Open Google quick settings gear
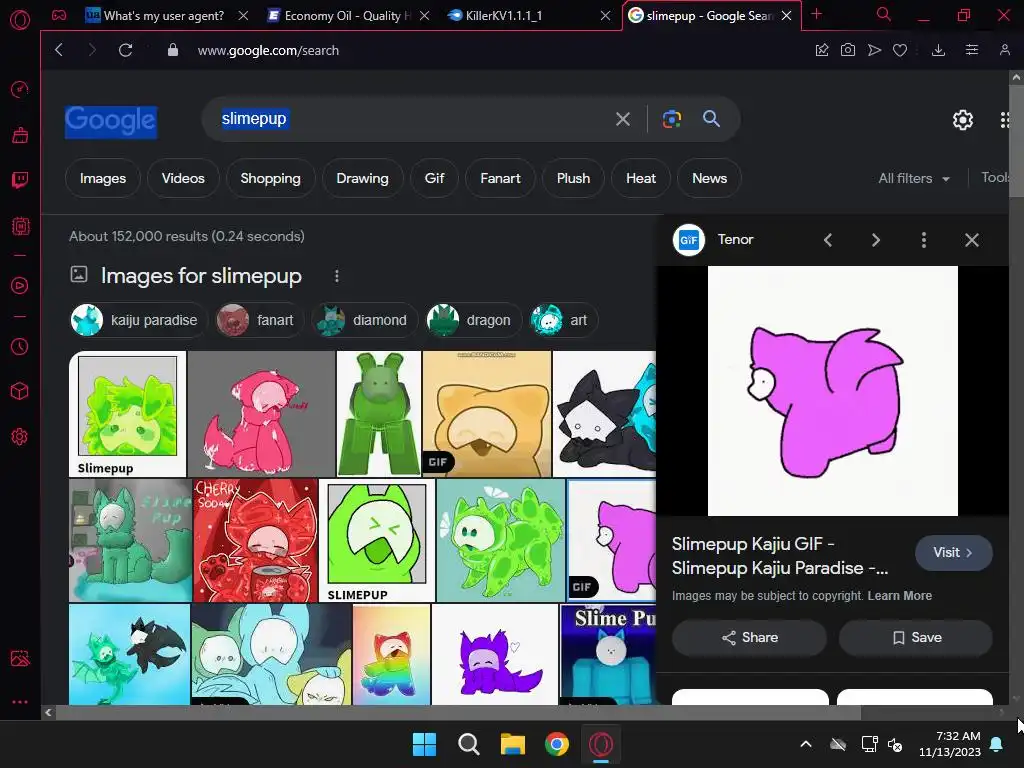 point(963,120)
